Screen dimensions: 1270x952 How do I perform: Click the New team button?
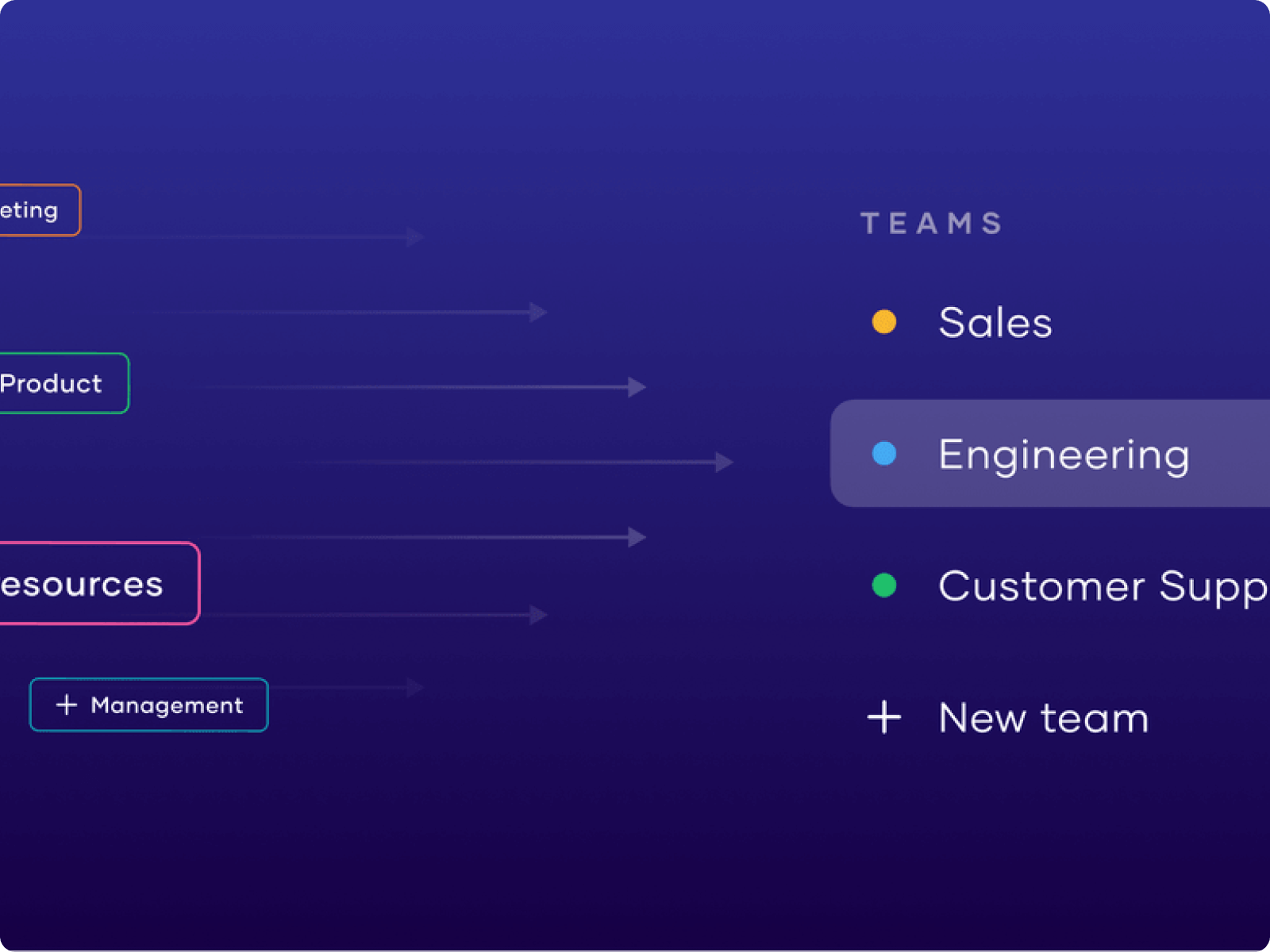1042,717
